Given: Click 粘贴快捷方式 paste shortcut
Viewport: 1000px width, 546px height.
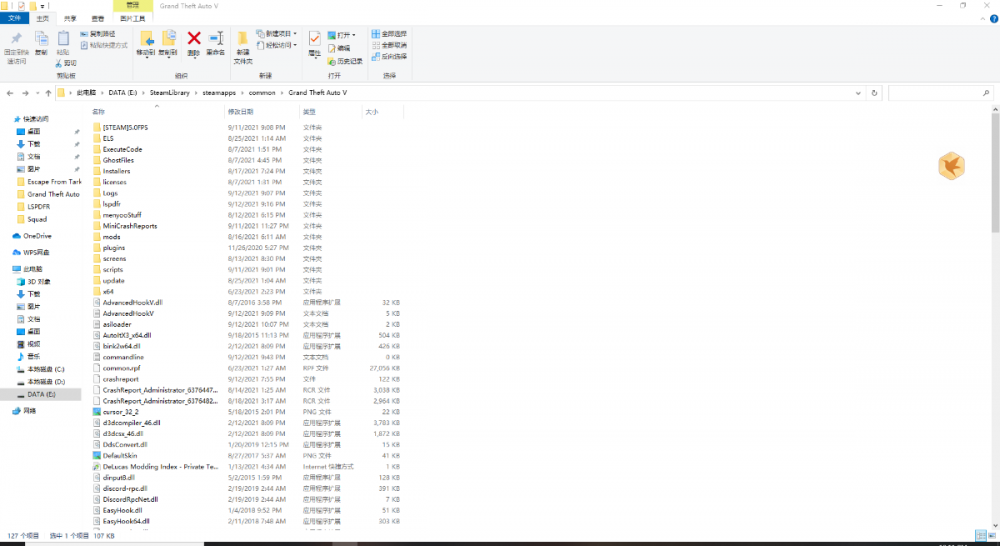Looking at the screenshot, I should pyautogui.click(x=104, y=45).
